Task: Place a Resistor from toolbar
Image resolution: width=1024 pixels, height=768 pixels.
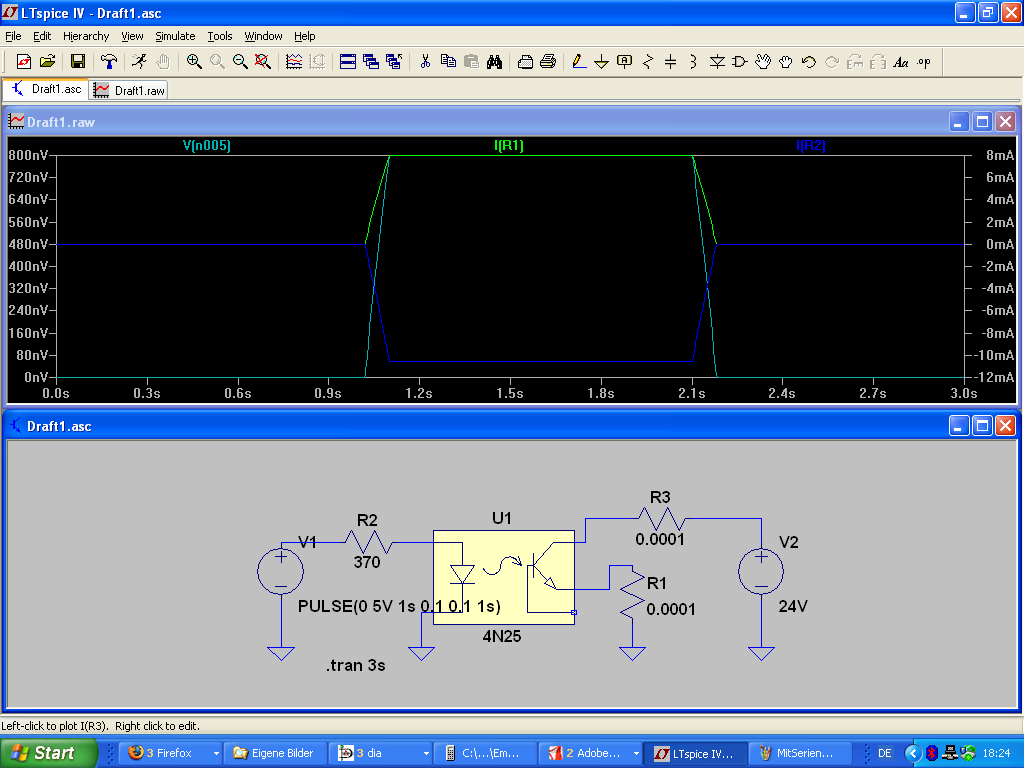Action: coord(648,61)
